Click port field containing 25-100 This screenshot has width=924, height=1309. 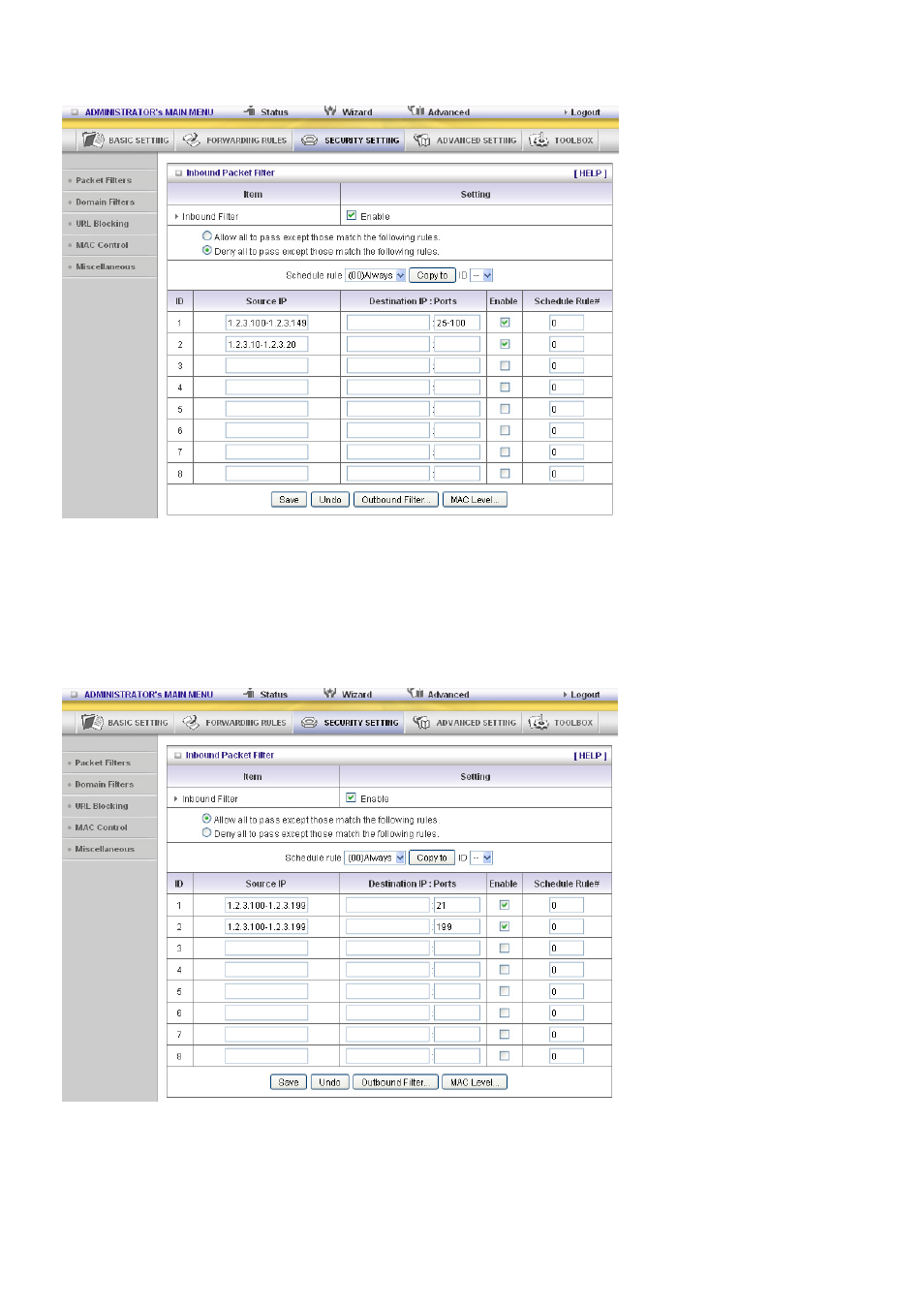point(457,323)
